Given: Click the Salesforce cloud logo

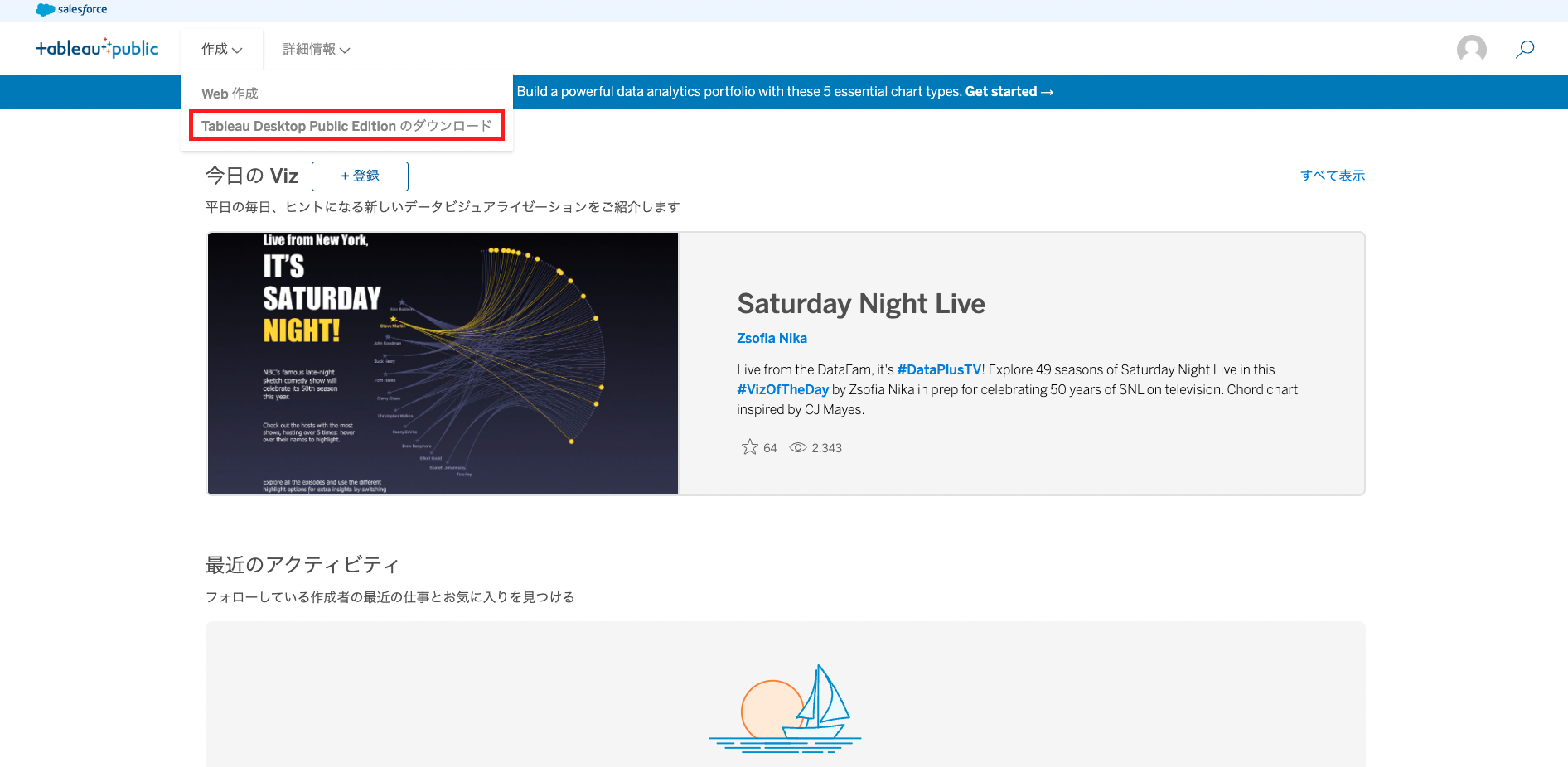Looking at the screenshot, I should [x=71, y=10].
